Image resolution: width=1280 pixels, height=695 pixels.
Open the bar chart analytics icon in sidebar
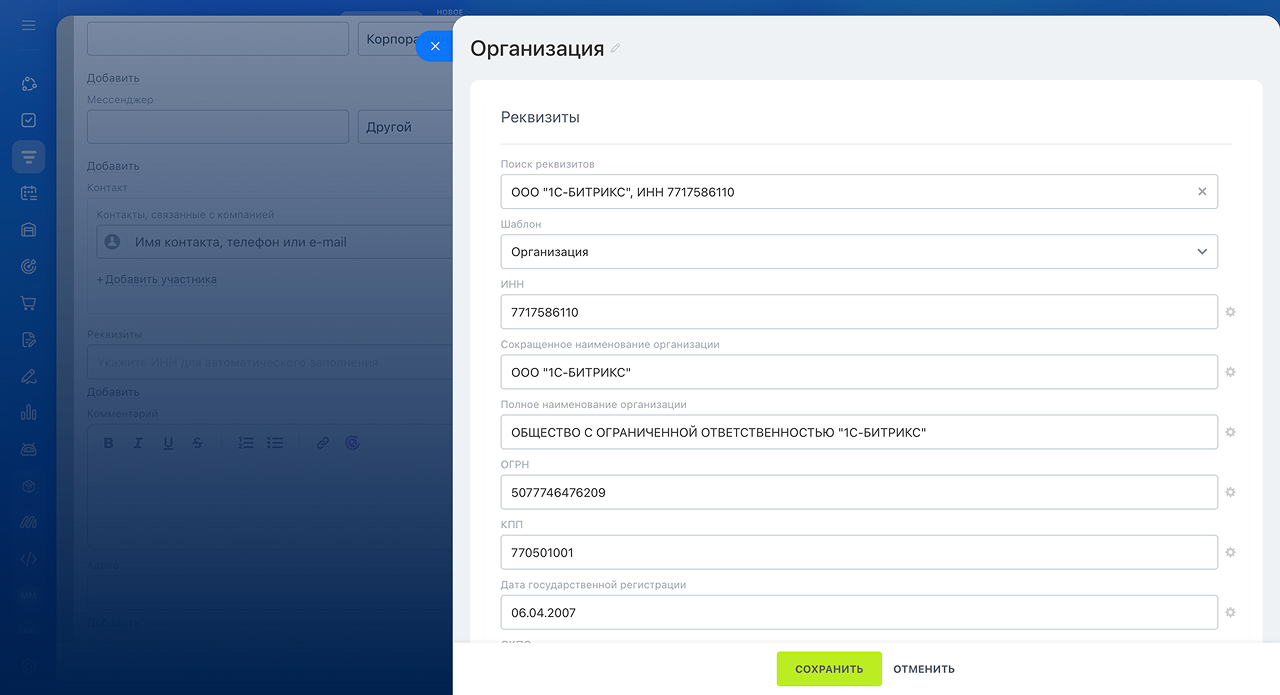point(28,412)
